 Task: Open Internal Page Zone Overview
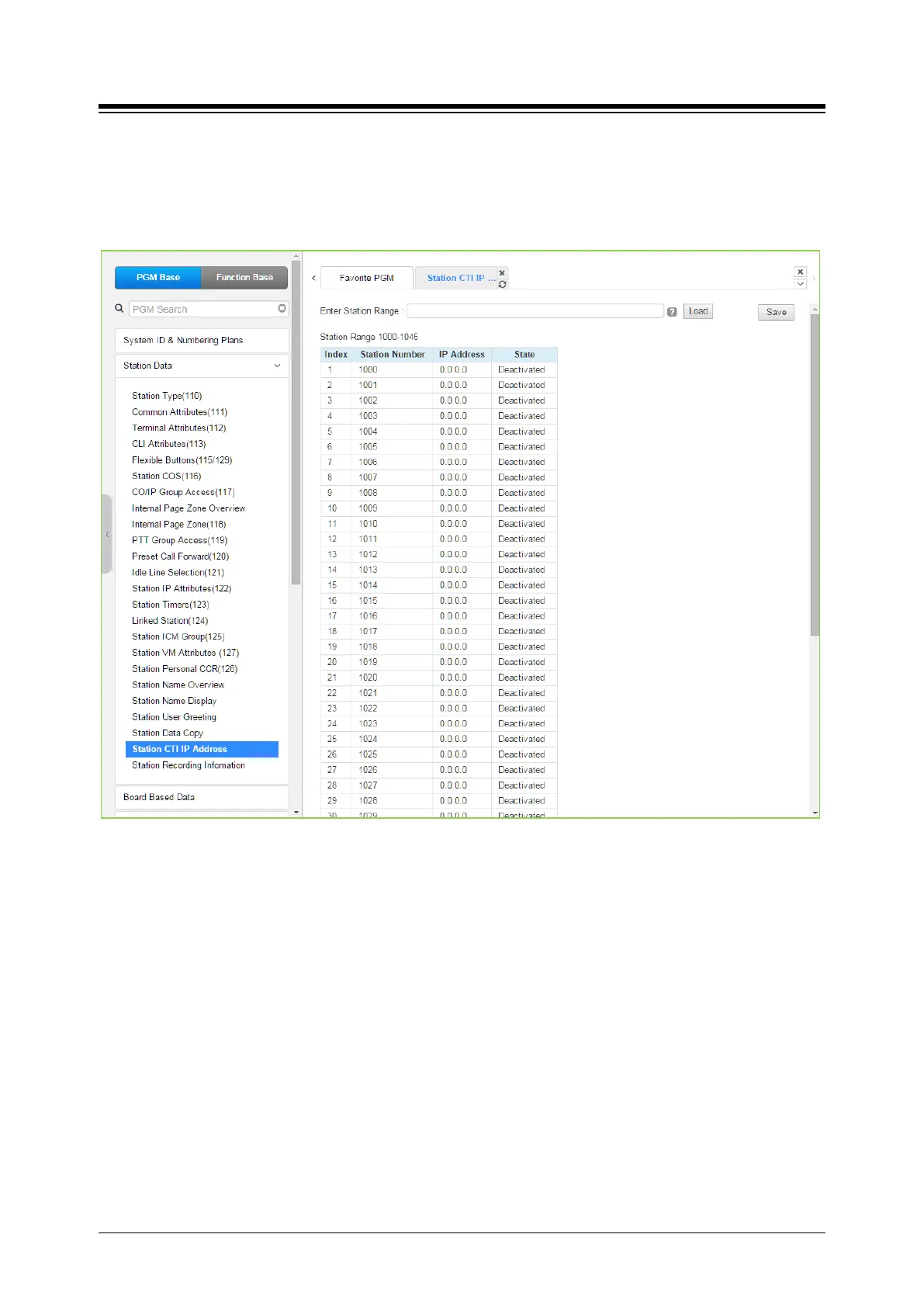click(189, 508)
